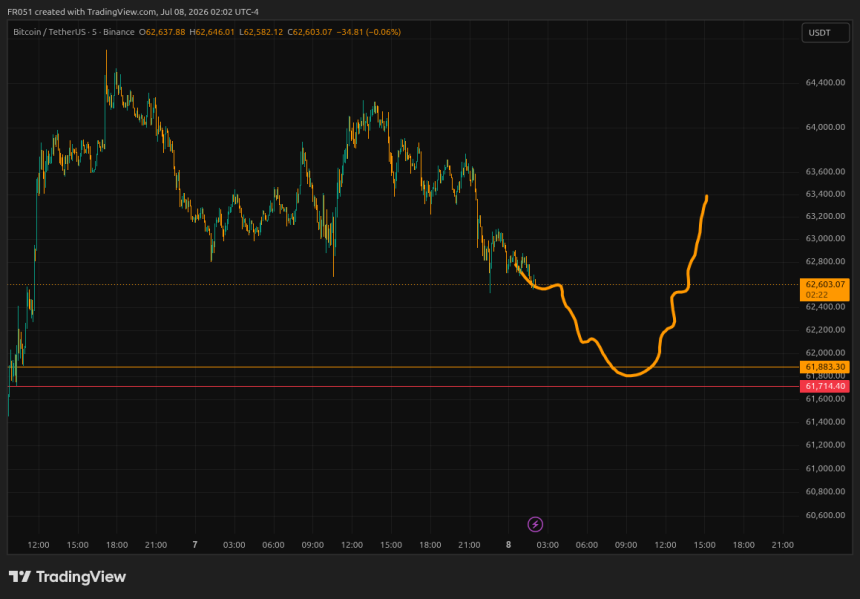The width and height of the screenshot is (860, 599).
Task: Click the red 61,714.40 price tag
Action: pyautogui.click(x=825, y=386)
